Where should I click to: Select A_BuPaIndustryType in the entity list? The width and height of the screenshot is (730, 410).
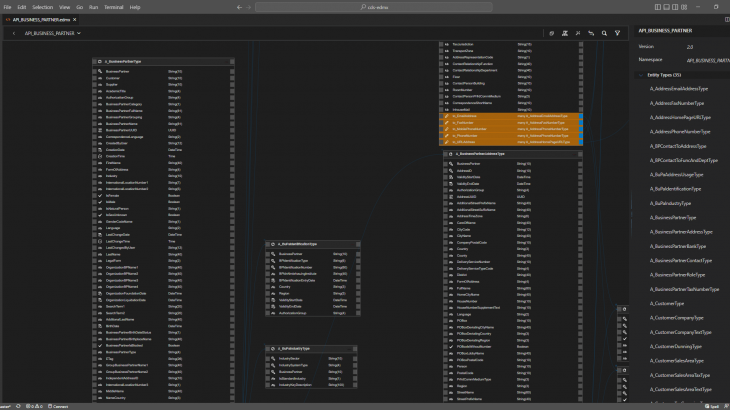(x=670, y=203)
